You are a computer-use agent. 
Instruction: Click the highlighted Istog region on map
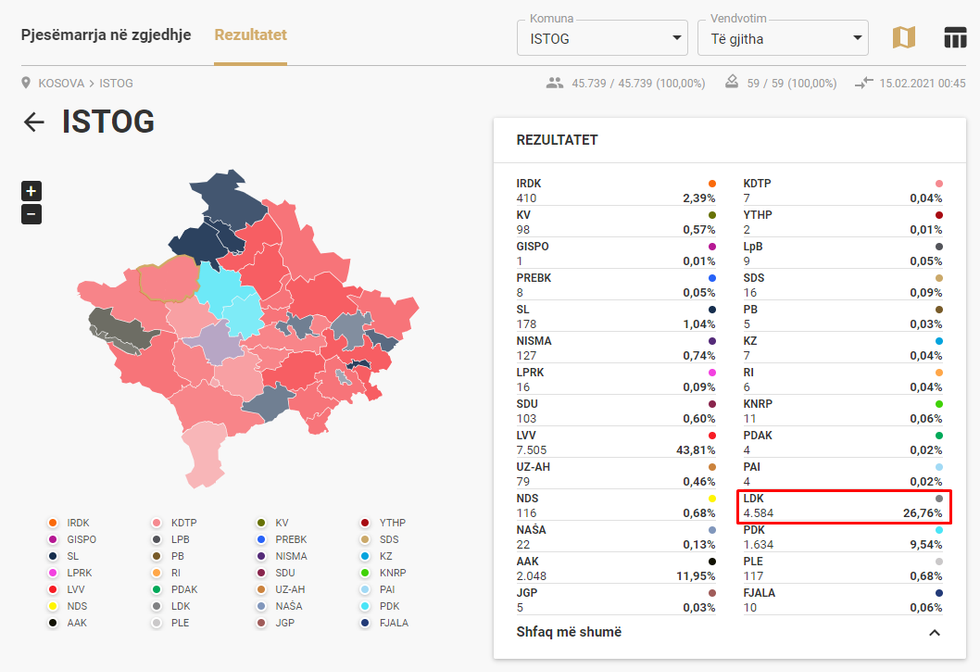pos(168,278)
